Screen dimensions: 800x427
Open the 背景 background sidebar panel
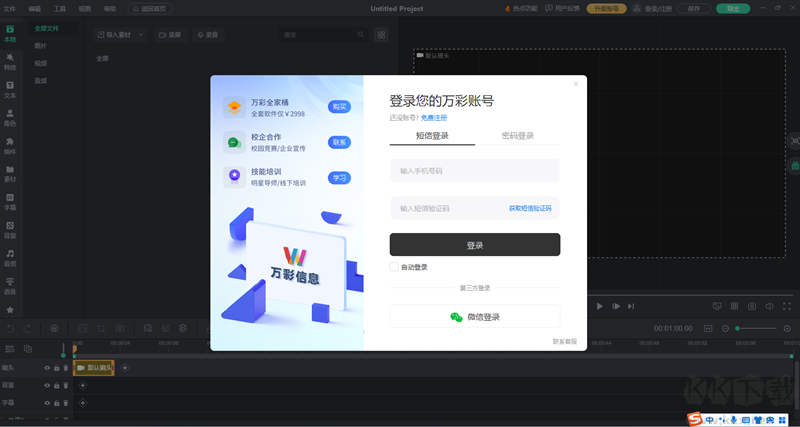tap(10, 230)
